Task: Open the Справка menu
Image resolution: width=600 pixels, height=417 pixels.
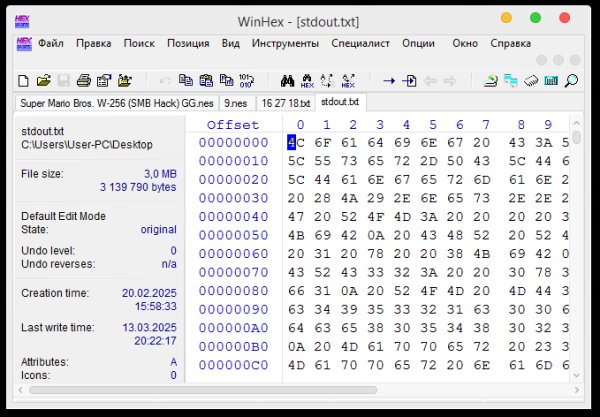Action: 510,43
